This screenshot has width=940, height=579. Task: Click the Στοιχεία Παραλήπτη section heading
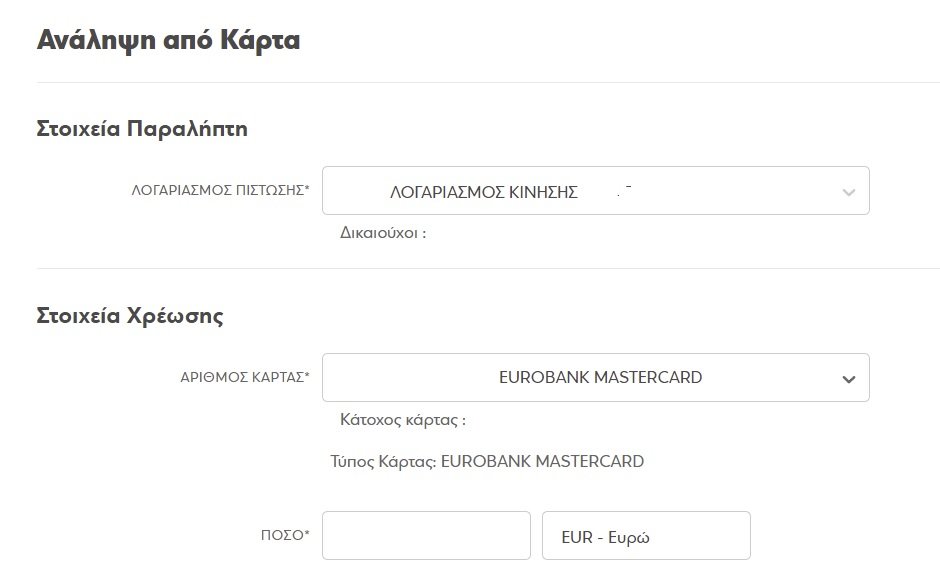click(142, 129)
